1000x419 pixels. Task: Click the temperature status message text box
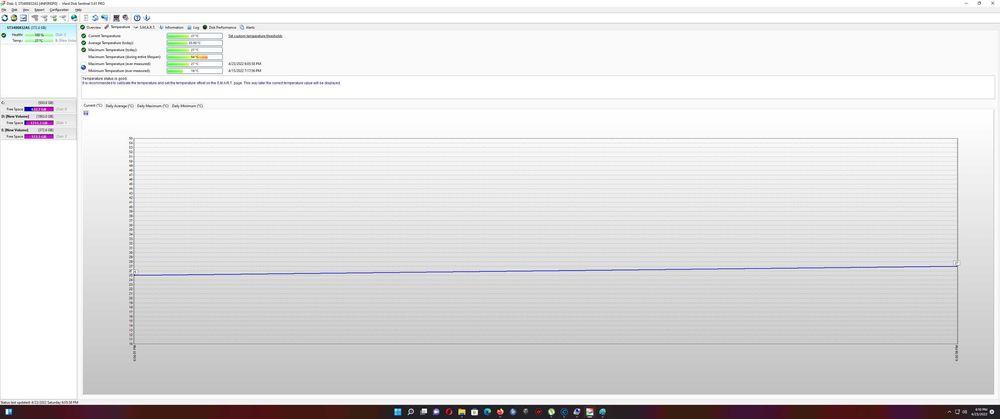click(x=538, y=87)
